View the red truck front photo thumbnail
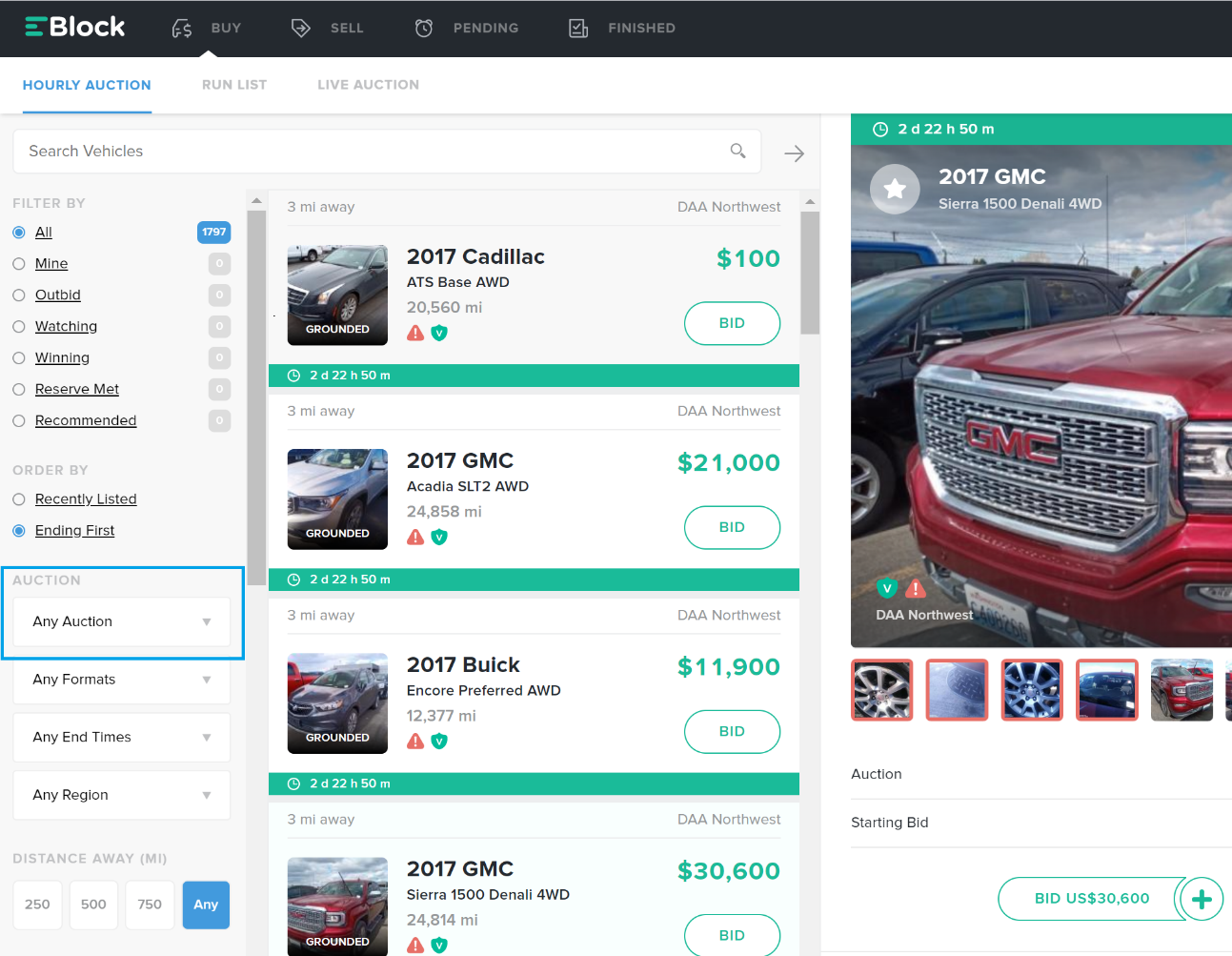Screen dimensions: 1232x956 click(1182, 690)
